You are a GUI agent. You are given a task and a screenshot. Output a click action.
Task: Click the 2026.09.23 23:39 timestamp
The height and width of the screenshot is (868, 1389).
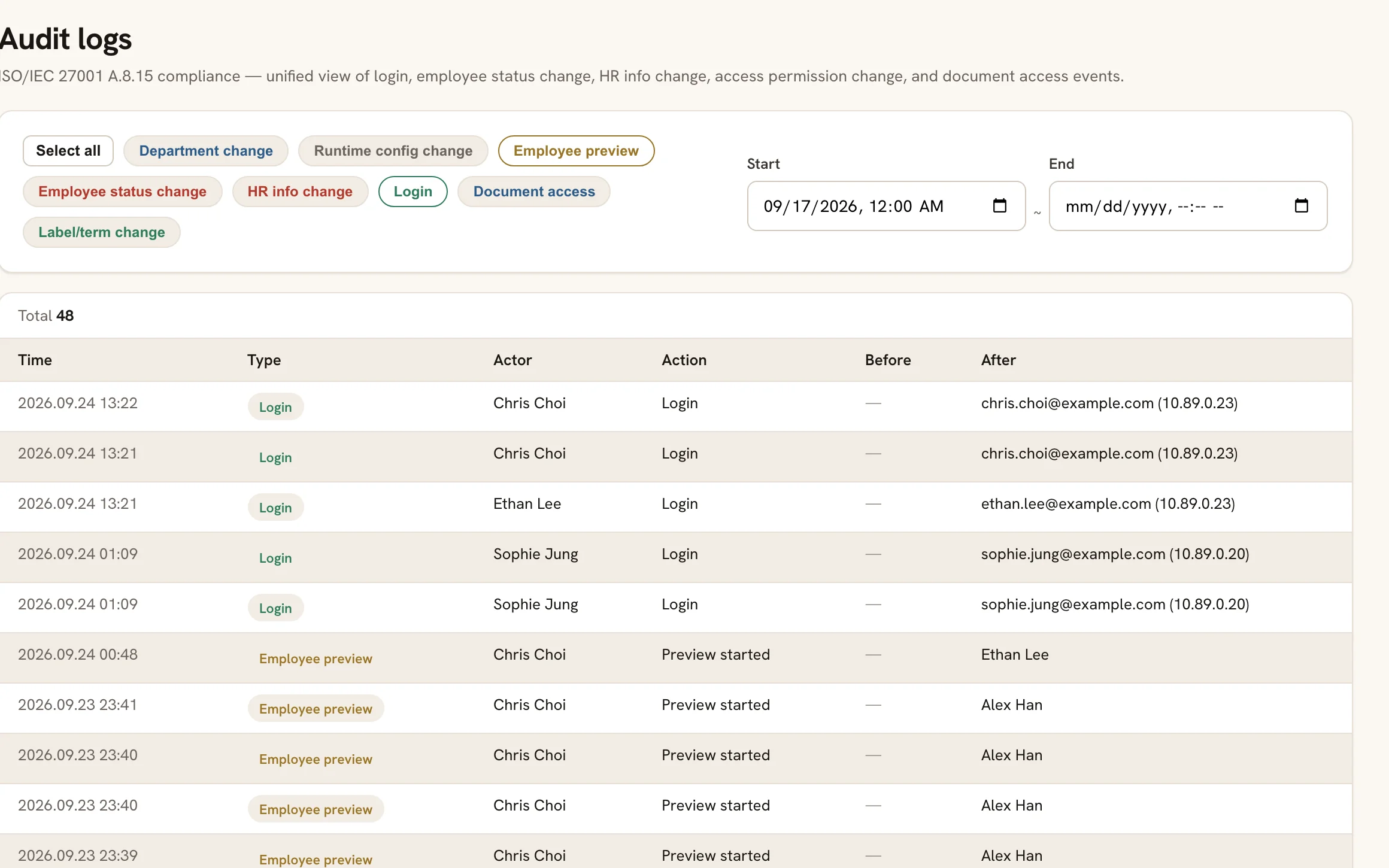[x=78, y=855]
